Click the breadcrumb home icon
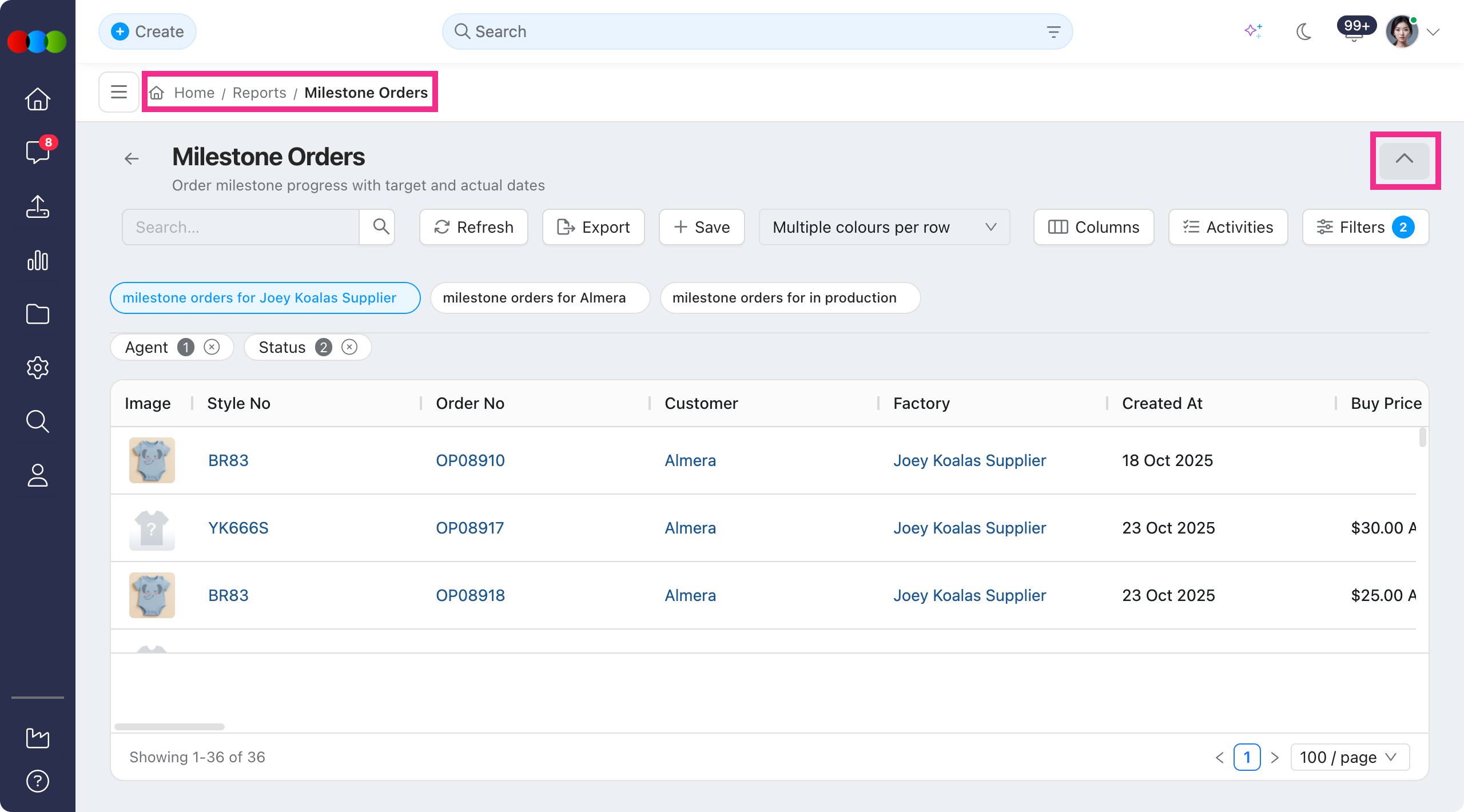The image size is (1464, 812). [x=157, y=93]
